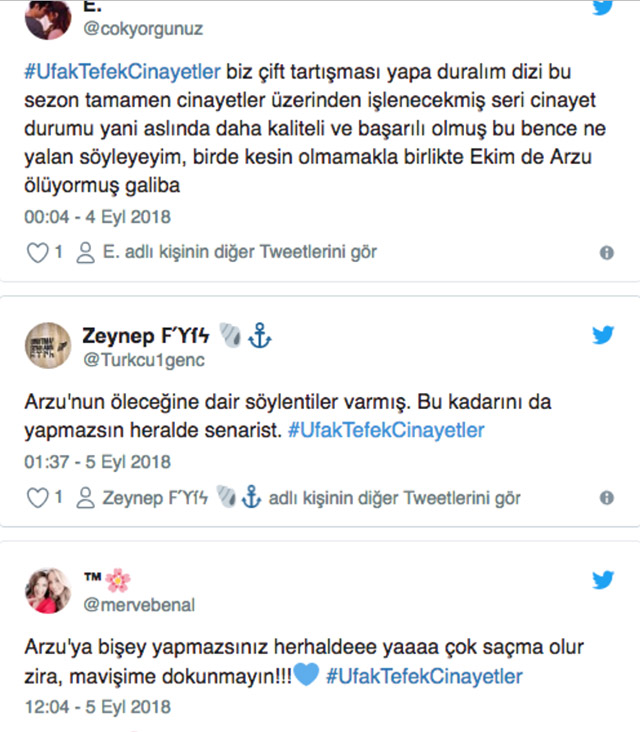The width and height of the screenshot is (640, 732).
Task: Open #UfakTefekCinayetler hashtag in @mervebenal's tweet
Action: tap(424, 676)
